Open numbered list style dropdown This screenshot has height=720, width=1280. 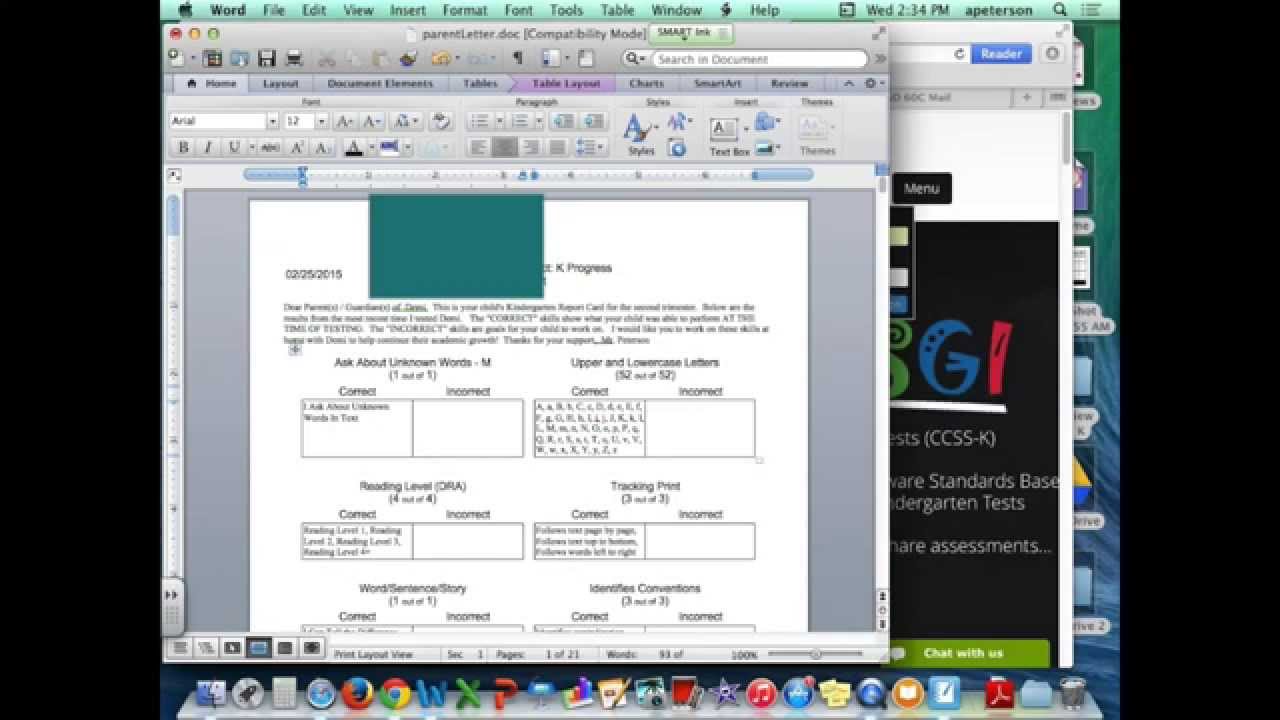tap(538, 121)
